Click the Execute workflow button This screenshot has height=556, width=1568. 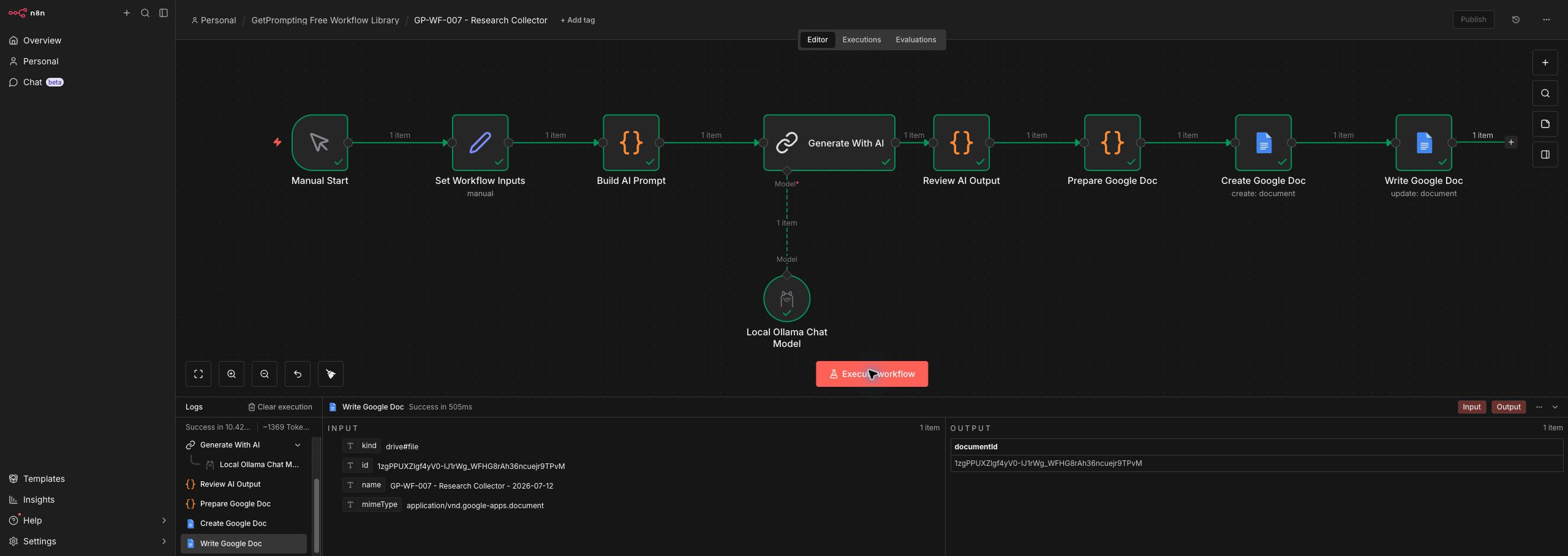(x=872, y=374)
